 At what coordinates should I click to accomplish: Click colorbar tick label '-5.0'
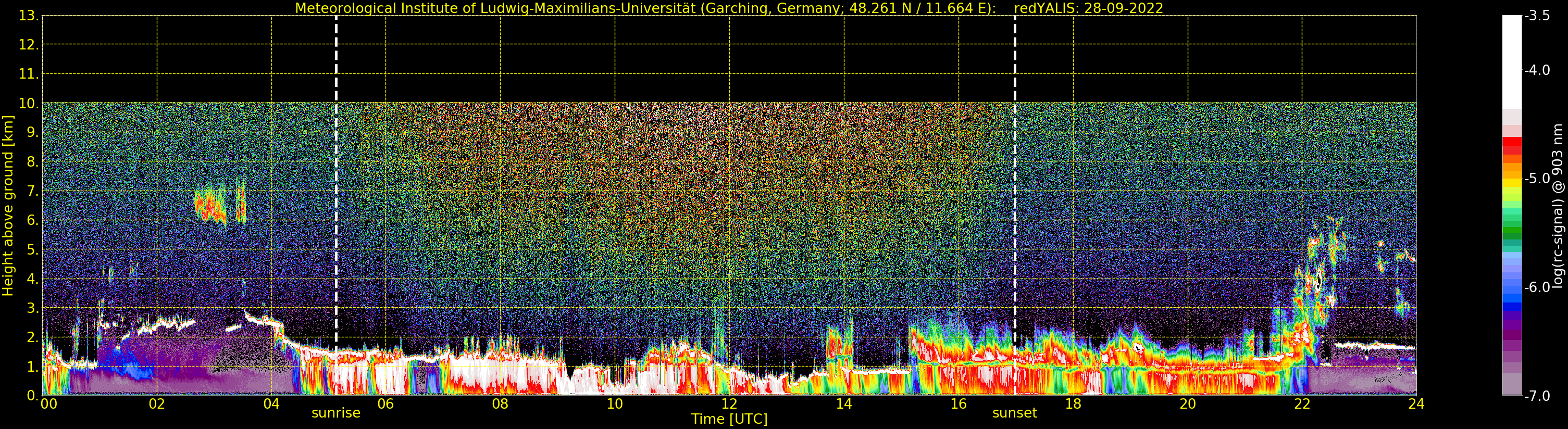point(1537,178)
